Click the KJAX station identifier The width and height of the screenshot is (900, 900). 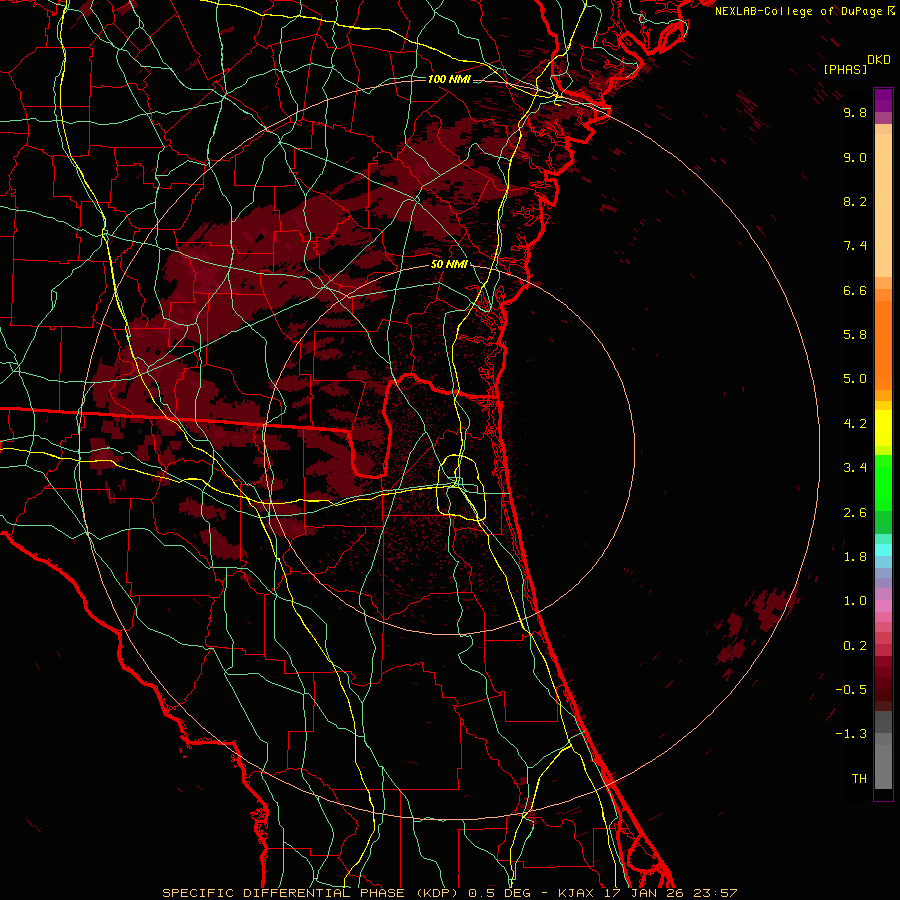[574, 893]
